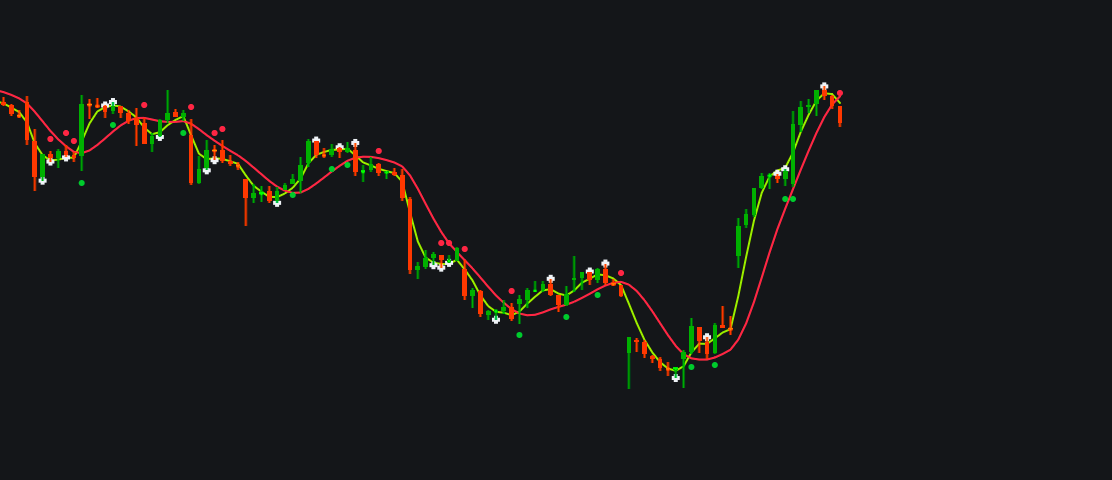Select the red candle with the long lower wick
The height and width of the screenshot is (480, 1112).
(x=245, y=201)
